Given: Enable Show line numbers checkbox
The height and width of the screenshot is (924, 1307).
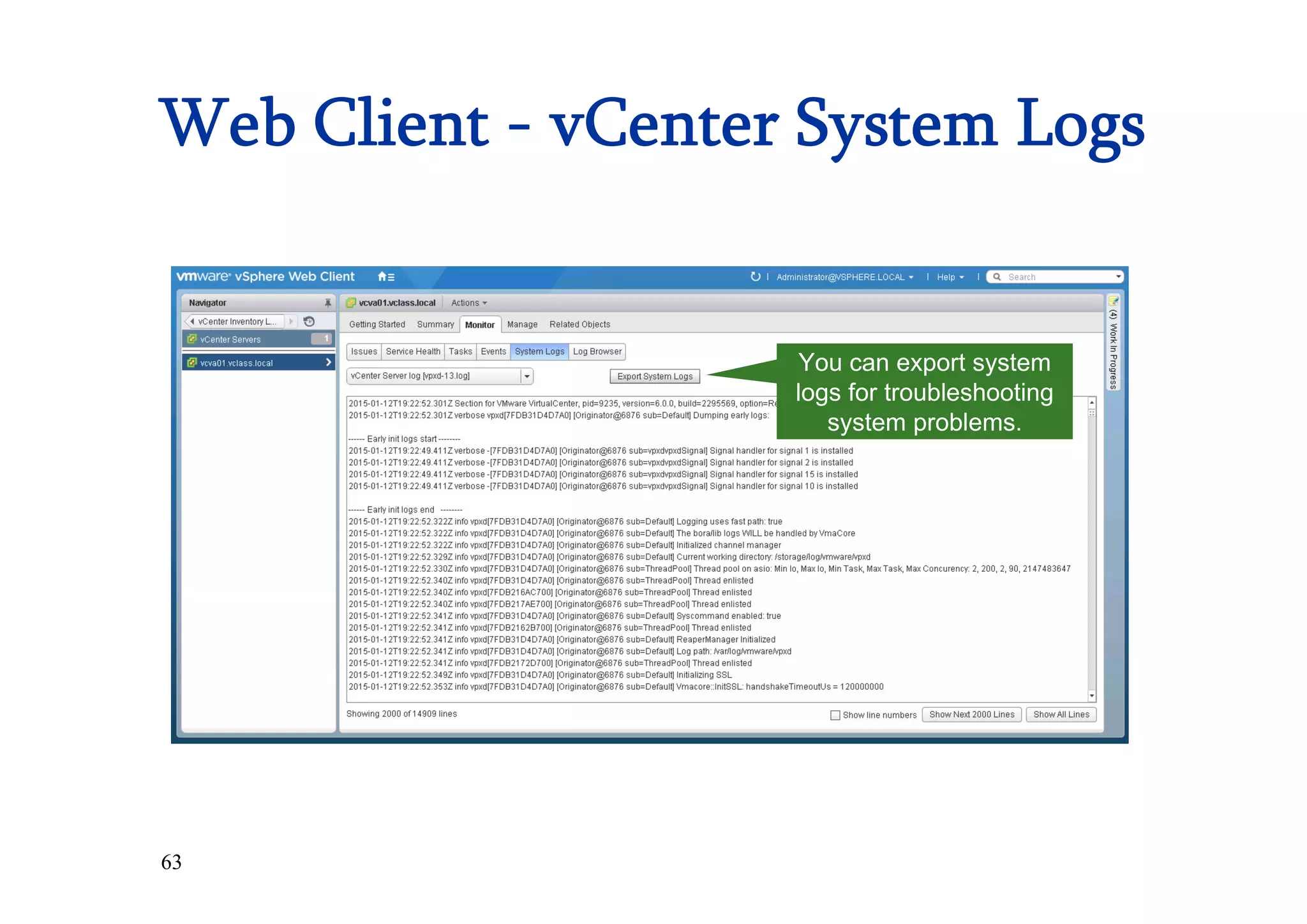Looking at the screenshot, I should tap(835, 715).
